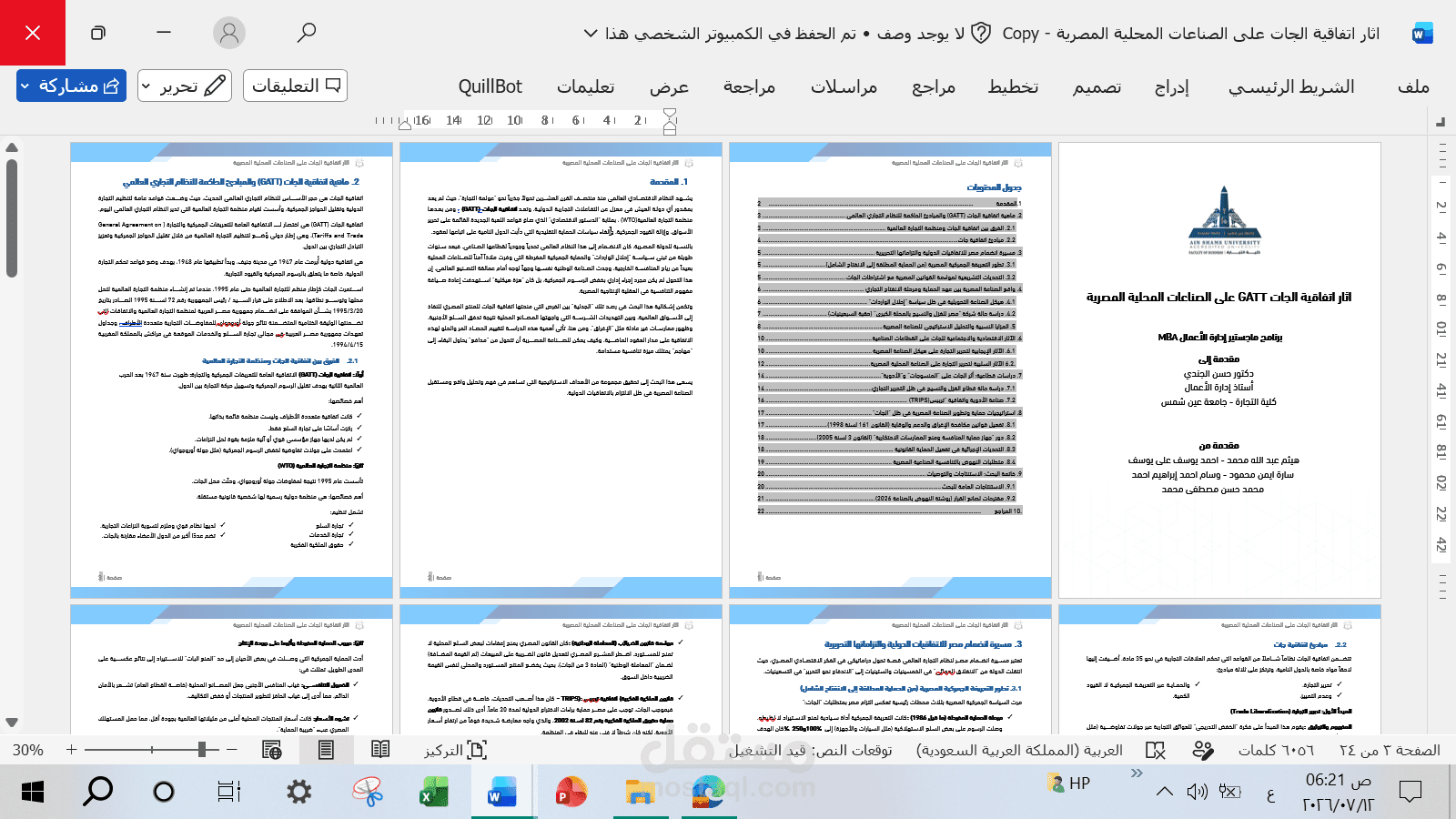Open the user account profile icon
1456x819 pixels.
(x=229, y=33)
